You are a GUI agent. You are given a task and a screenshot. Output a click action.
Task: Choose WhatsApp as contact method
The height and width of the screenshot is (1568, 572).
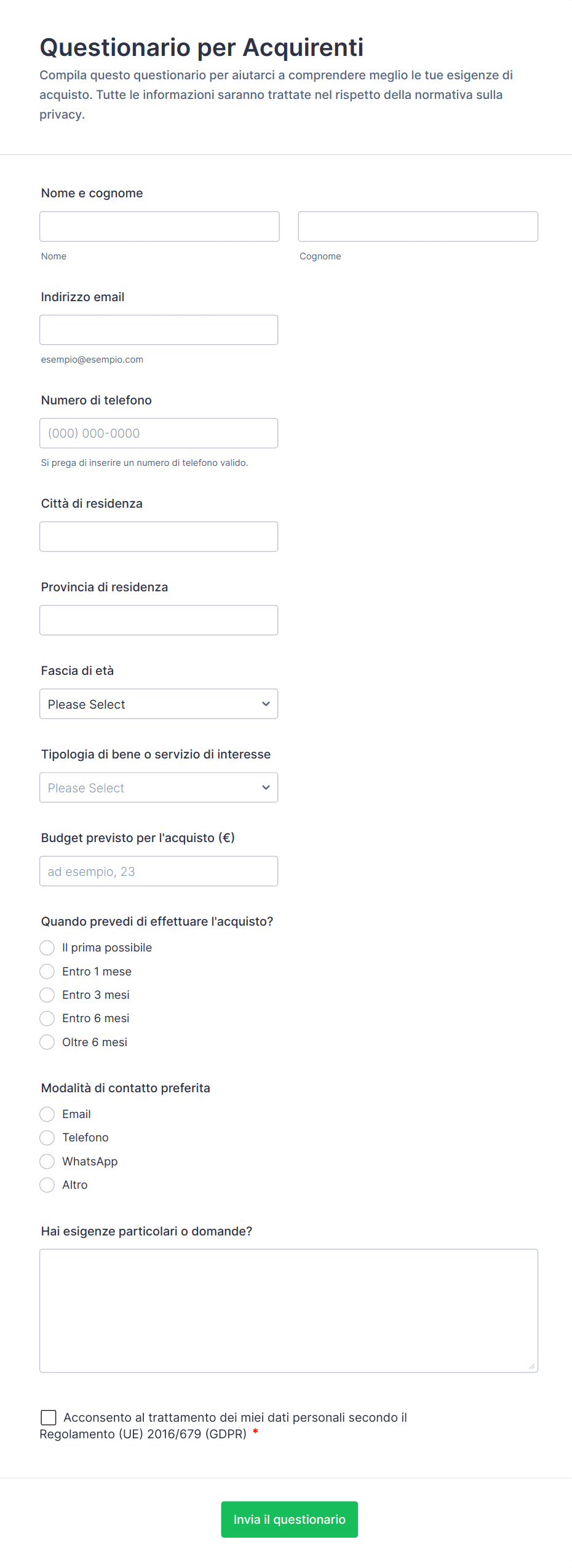pos(47,1161)
